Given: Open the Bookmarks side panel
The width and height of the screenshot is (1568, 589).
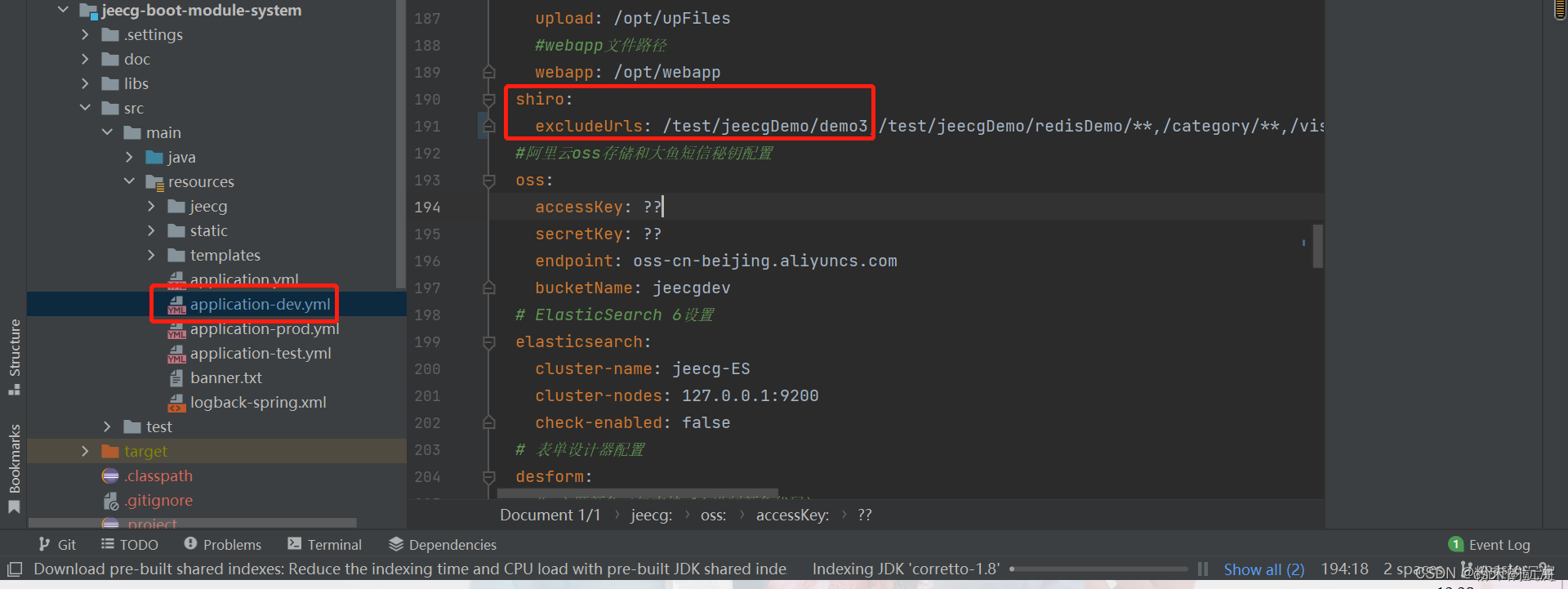Looking at the screenshot, I should coord(14,468).
